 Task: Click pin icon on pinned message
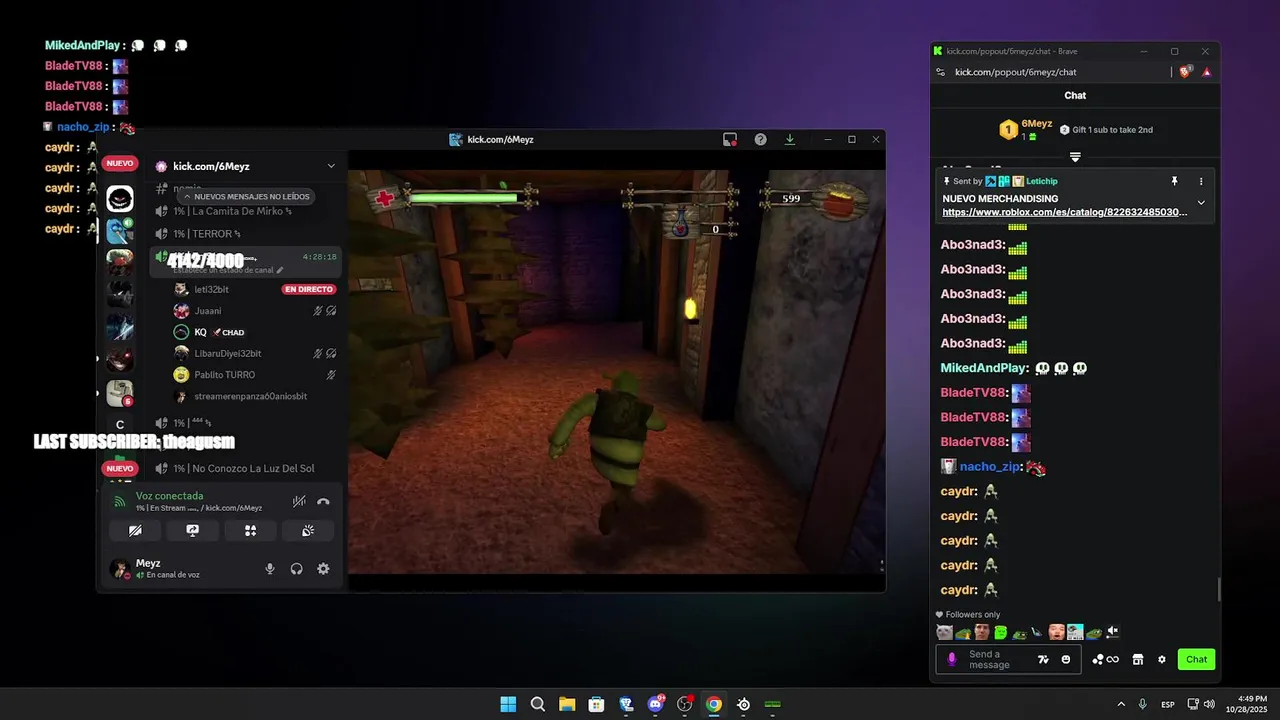pyautogui.click(x=1175, y=181)
